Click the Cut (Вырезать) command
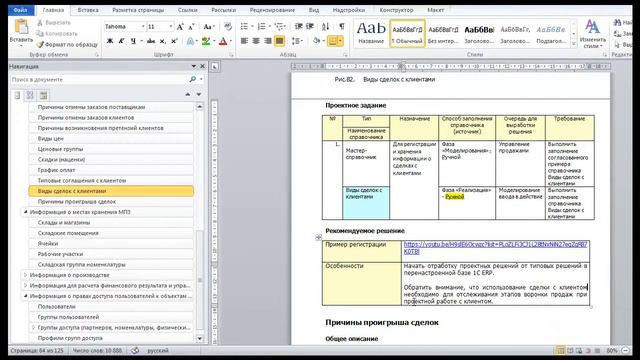Image resolution: width=640 pixels, height=360 pixels. (53, 23)
